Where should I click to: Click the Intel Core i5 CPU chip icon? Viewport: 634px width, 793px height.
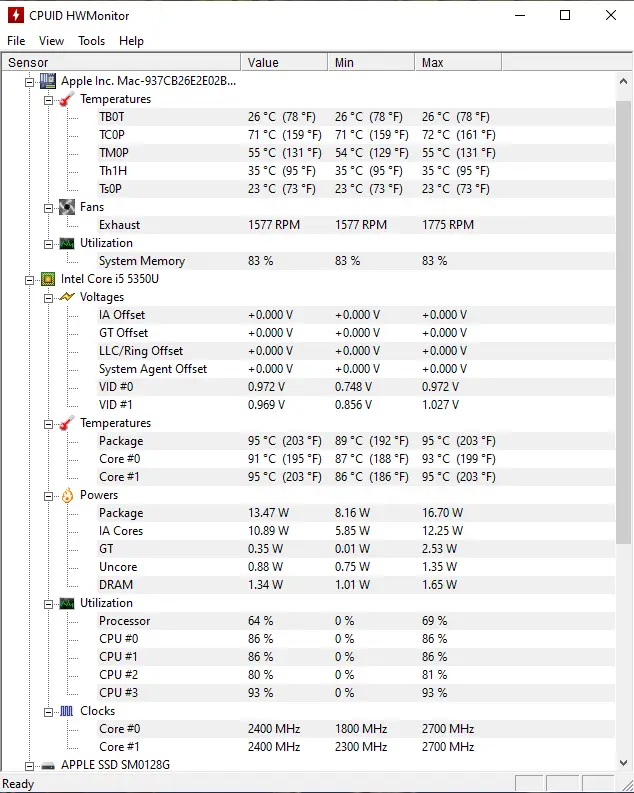tap(48, 279)
